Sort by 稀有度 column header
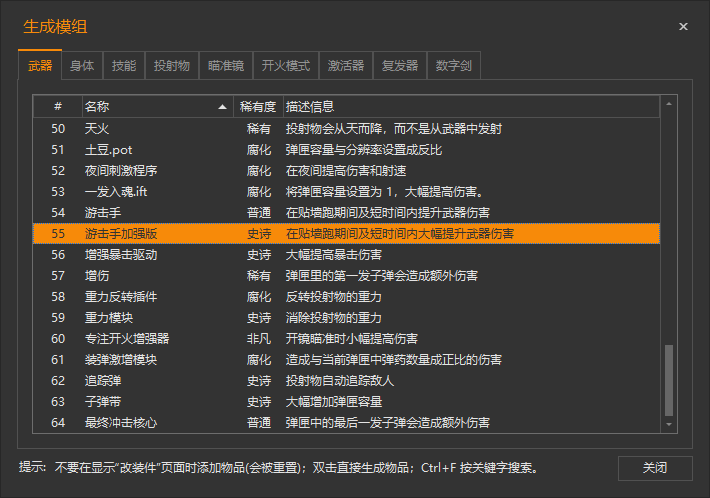The width and height of the screenshot is (710, 498). [x=258, y=106]
